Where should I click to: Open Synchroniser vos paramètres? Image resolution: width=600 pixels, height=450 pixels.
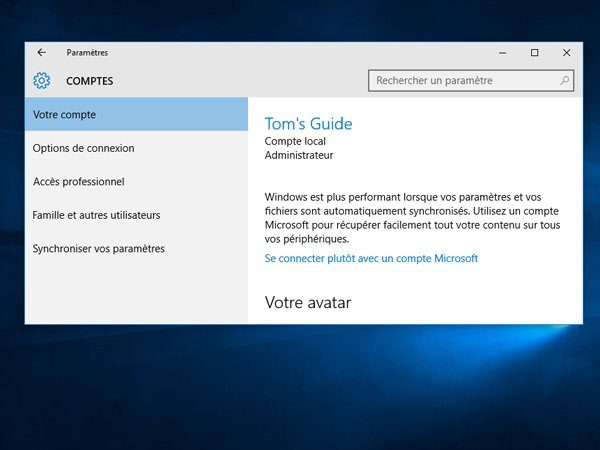click(x=136, y=249)
